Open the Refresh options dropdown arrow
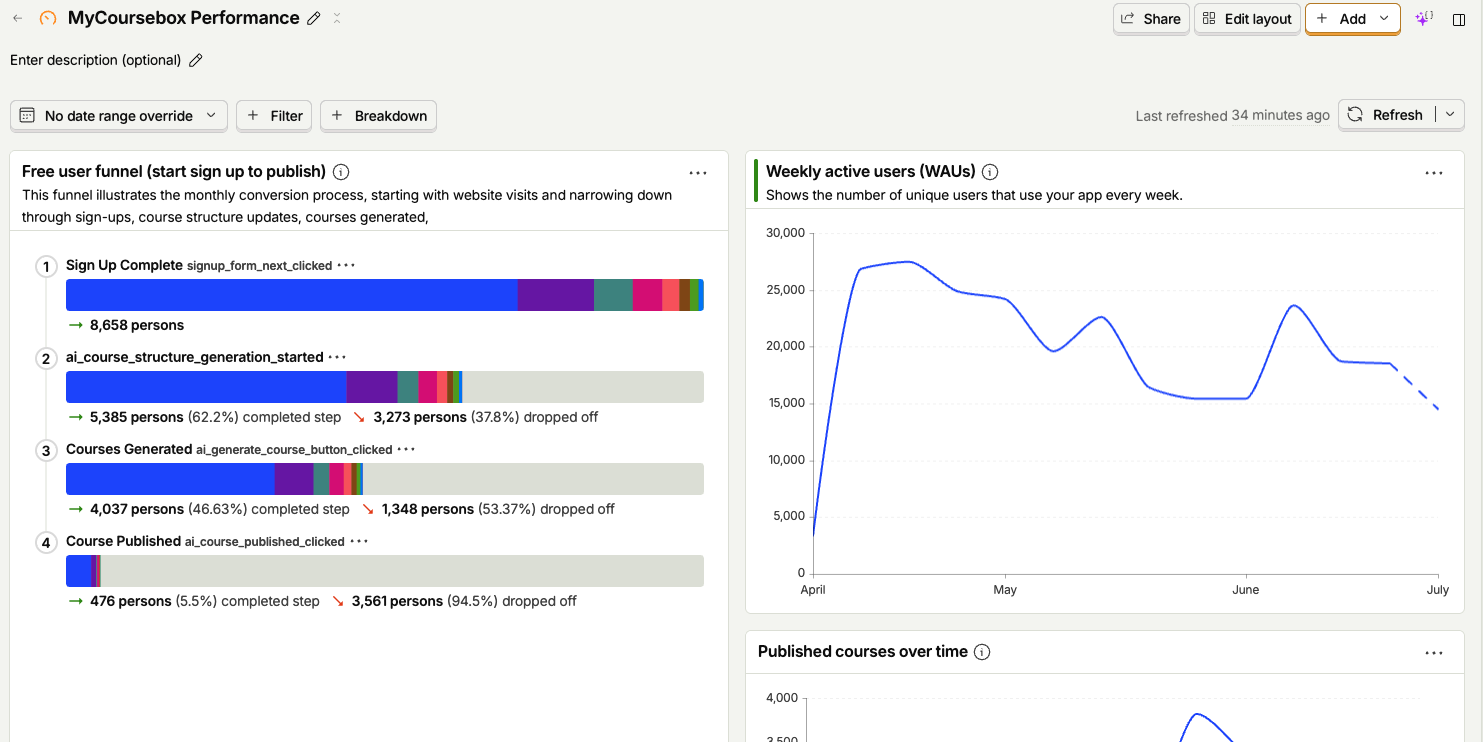The width and height of the screenshot is (1483, 742). point(1449,115)
